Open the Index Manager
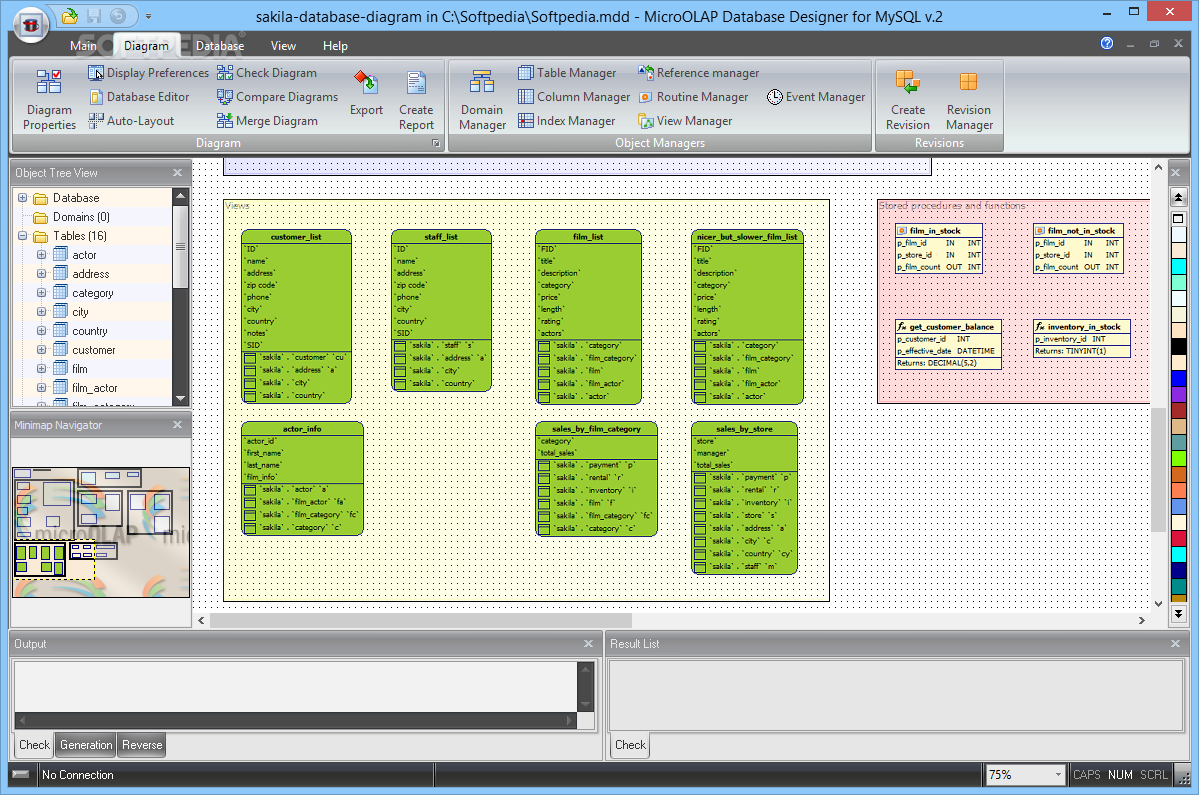The height and width of the screenshot is (795, 1199). coord(567,121)
